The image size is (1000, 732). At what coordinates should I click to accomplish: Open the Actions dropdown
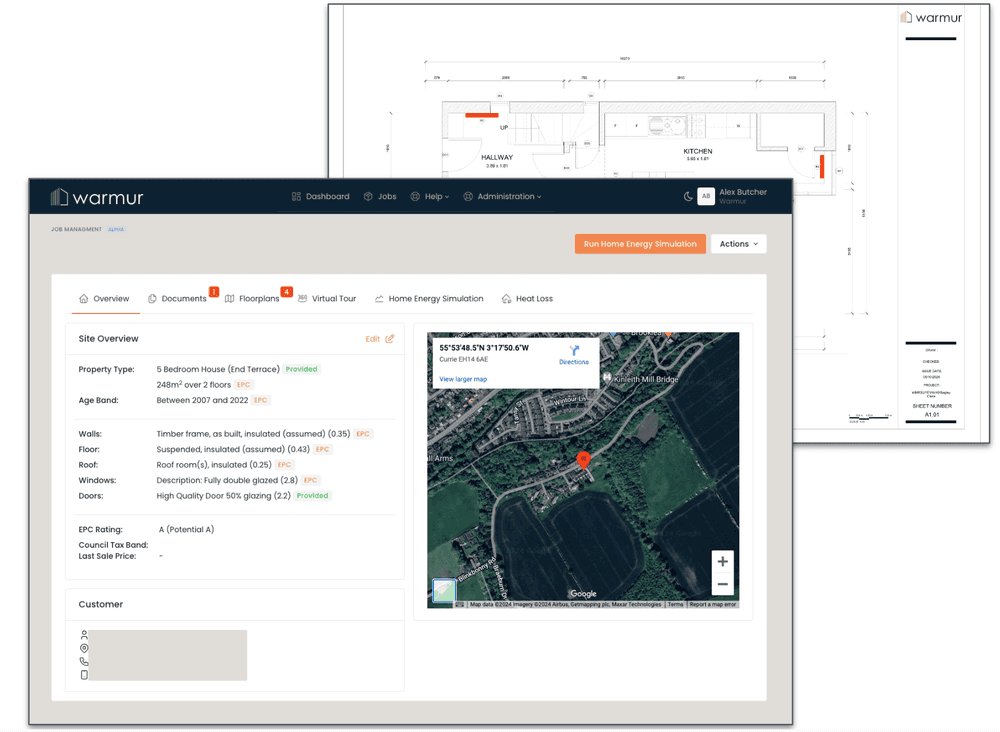coord(738,244)
